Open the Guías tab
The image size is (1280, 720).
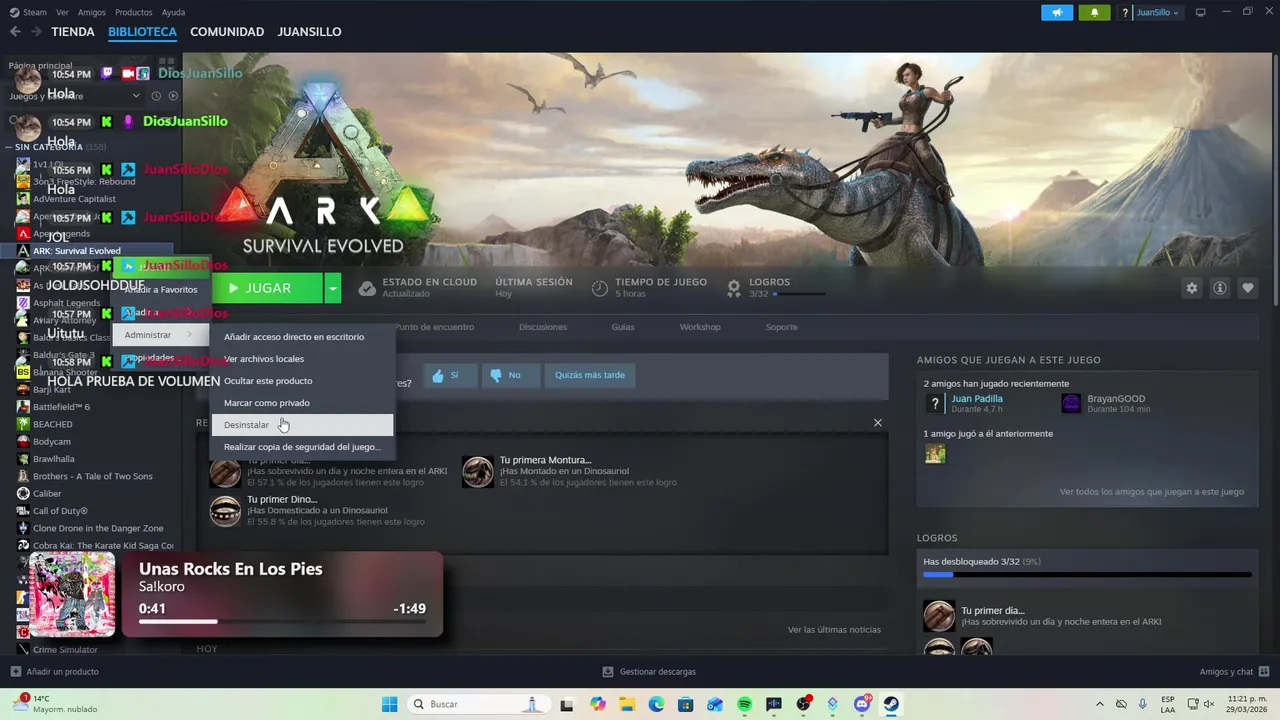tap(623, 327)
